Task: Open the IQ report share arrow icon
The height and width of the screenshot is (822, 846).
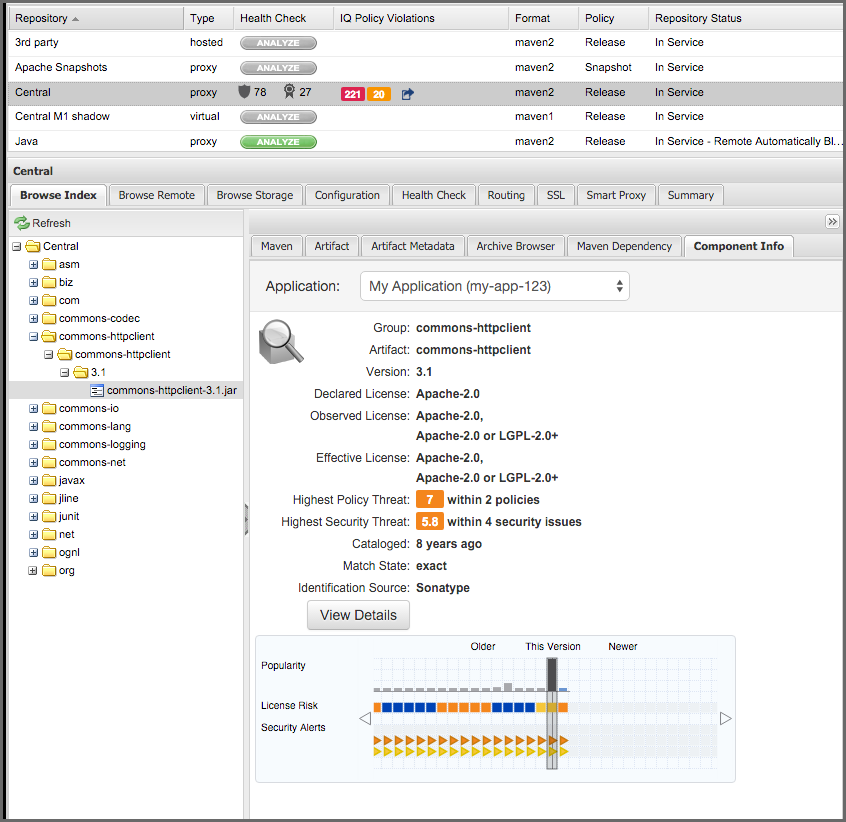Action: point(407,94)
